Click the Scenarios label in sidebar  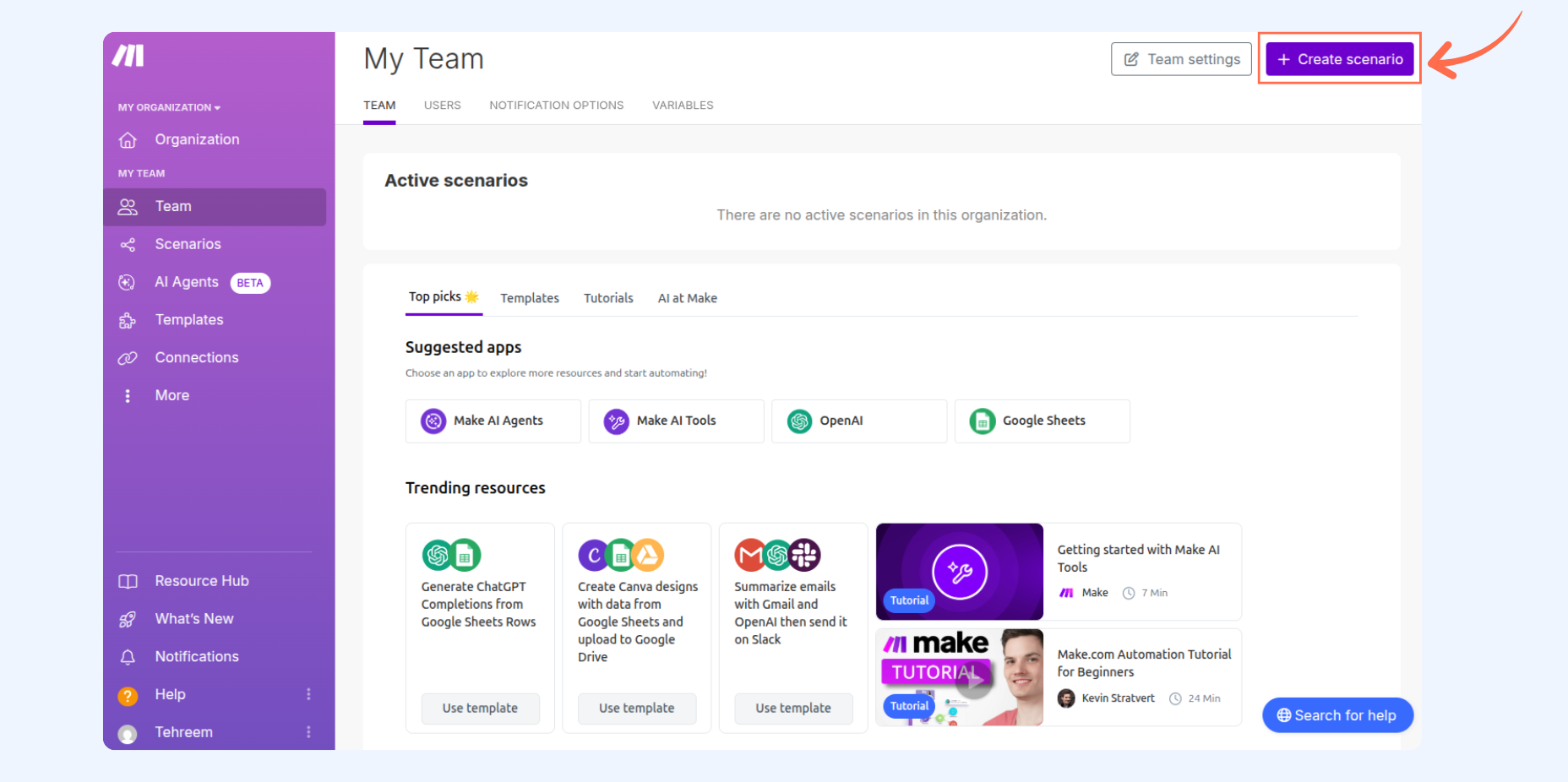[188, 244]
